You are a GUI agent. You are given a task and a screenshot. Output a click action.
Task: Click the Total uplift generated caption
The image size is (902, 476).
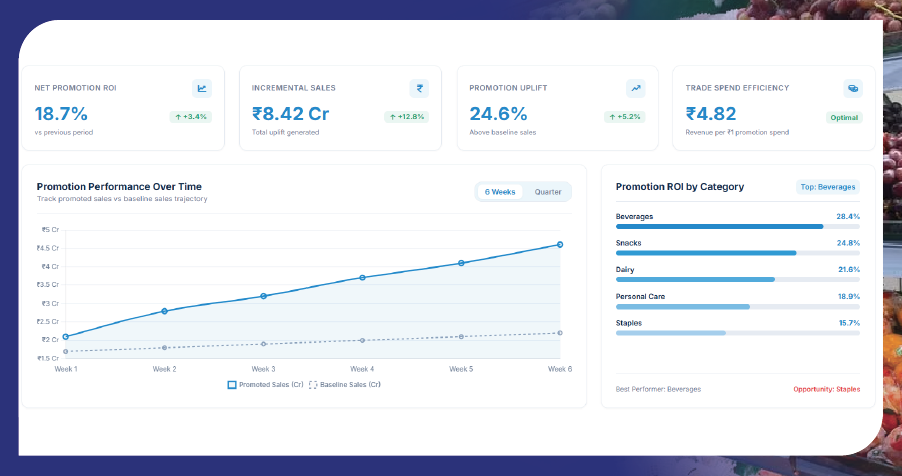pyautogui.click(x=285, y=132)
